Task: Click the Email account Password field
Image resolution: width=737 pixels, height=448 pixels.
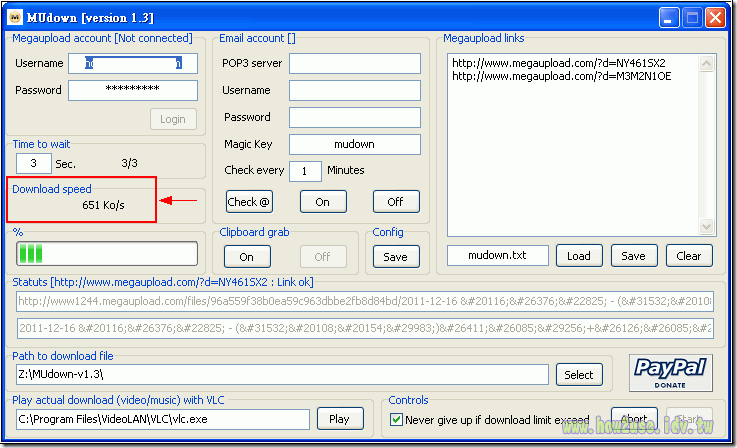Action: (355, 117)
